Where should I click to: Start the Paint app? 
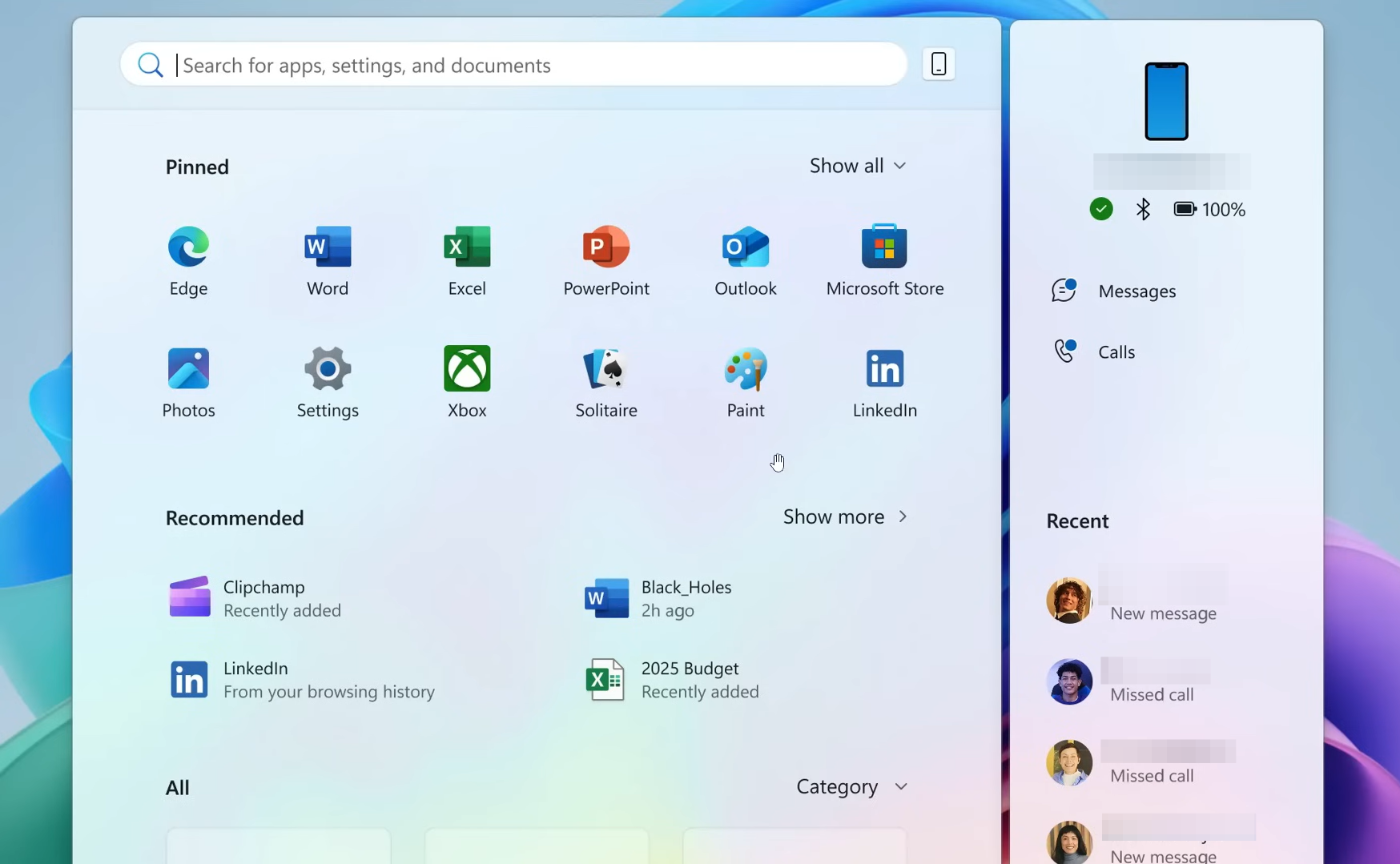click(745, 382)
